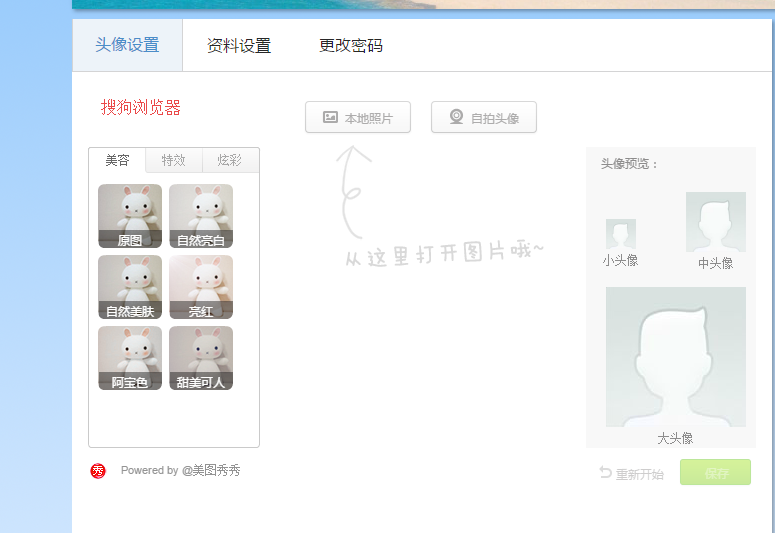Click the undo arrow icon beside 重新开始

[x=605, y=472]
